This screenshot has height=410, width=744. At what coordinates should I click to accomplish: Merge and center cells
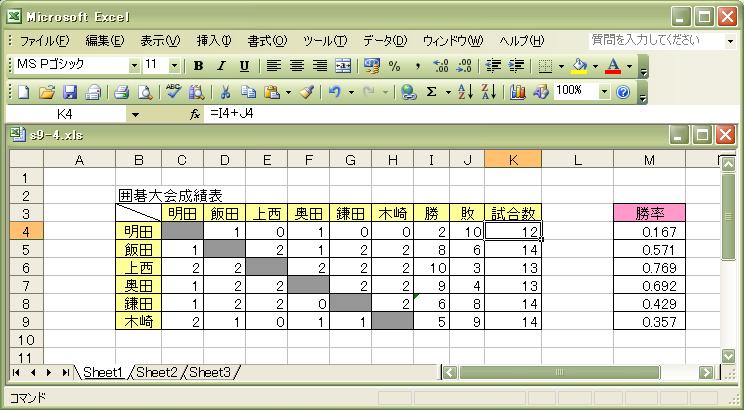[343, 66]
